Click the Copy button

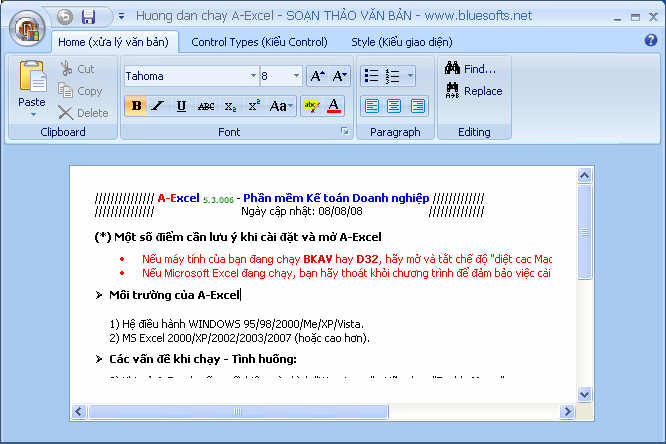[80, 91]
